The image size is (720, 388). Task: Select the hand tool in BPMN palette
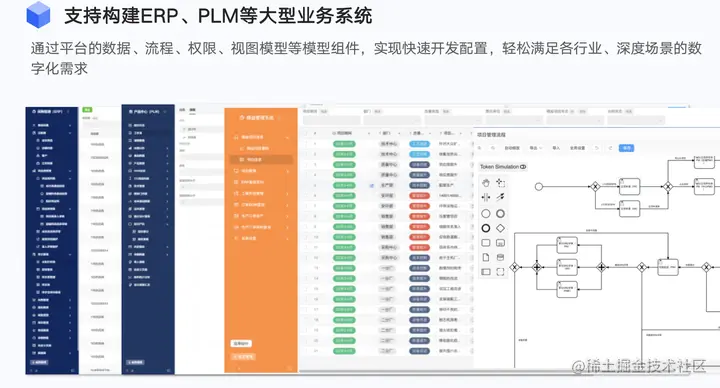pos(486,183)
